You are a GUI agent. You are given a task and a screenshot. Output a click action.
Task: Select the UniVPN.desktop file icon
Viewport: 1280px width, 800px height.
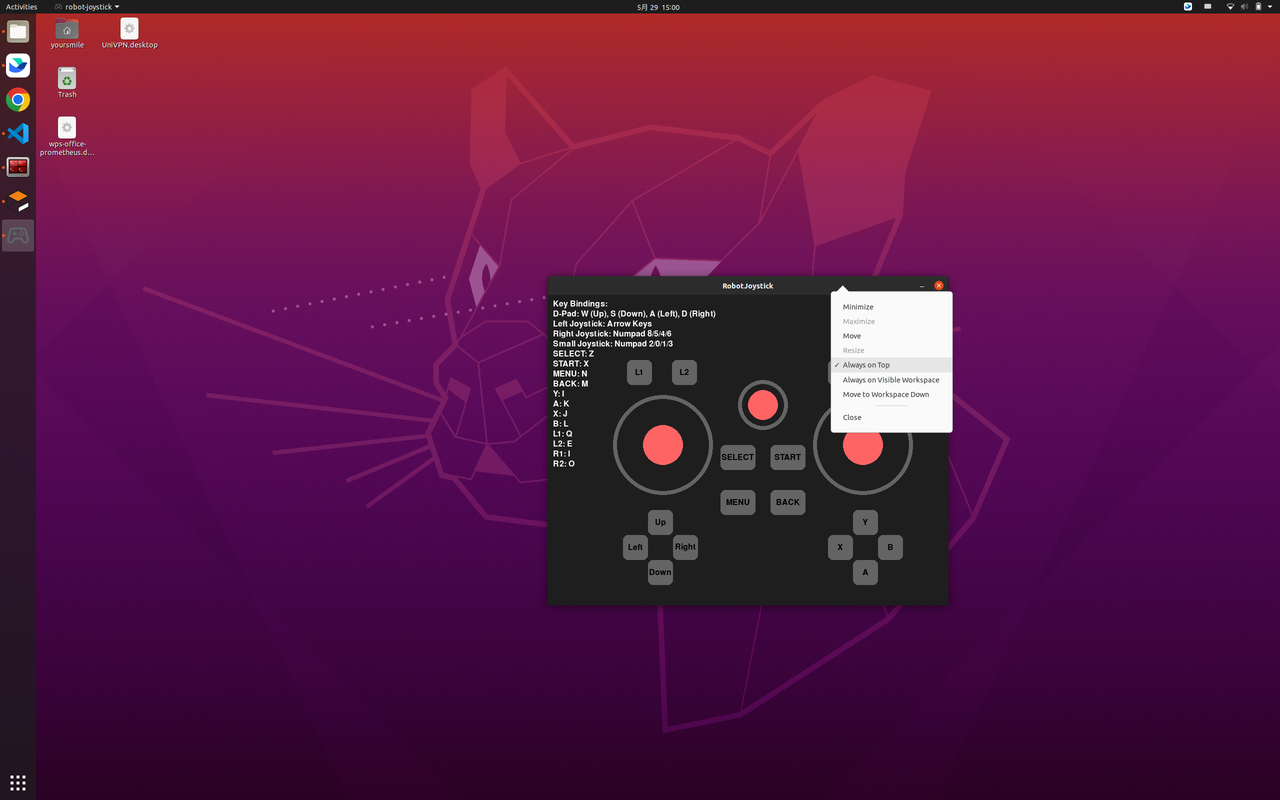click(129, 33)
